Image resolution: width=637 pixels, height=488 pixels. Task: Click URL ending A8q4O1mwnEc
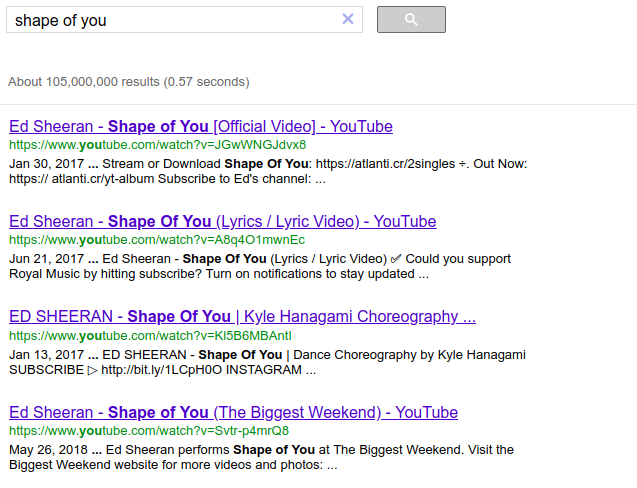(157, 240)
